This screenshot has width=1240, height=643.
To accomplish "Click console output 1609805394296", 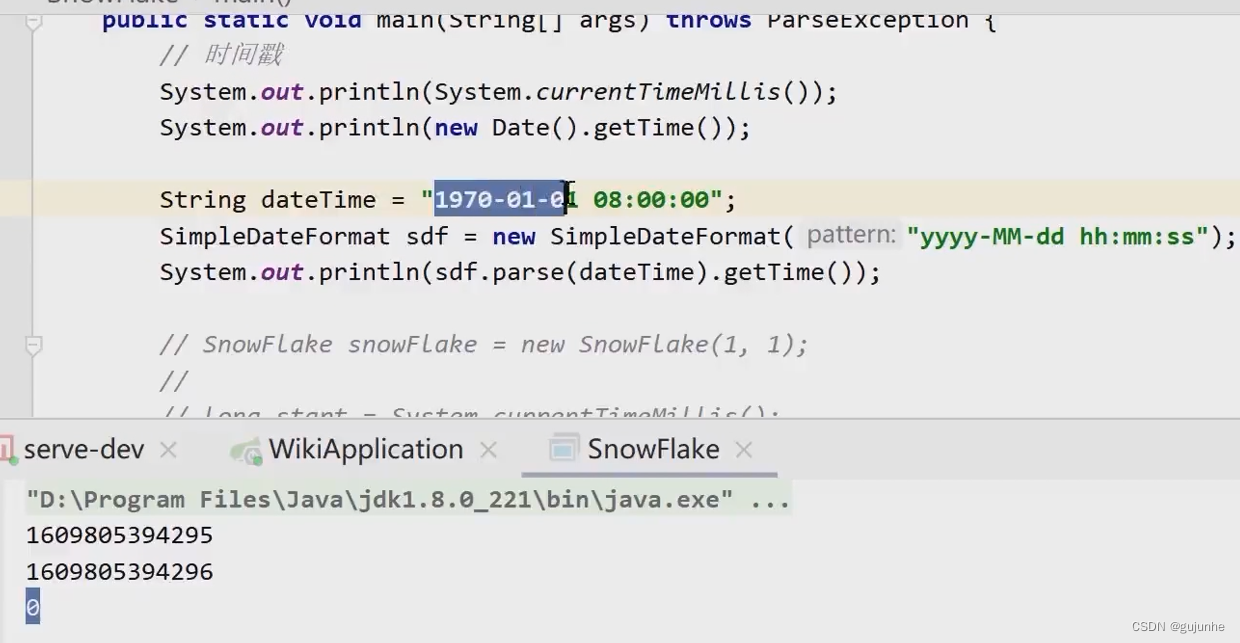I will (x=119, y=572).
